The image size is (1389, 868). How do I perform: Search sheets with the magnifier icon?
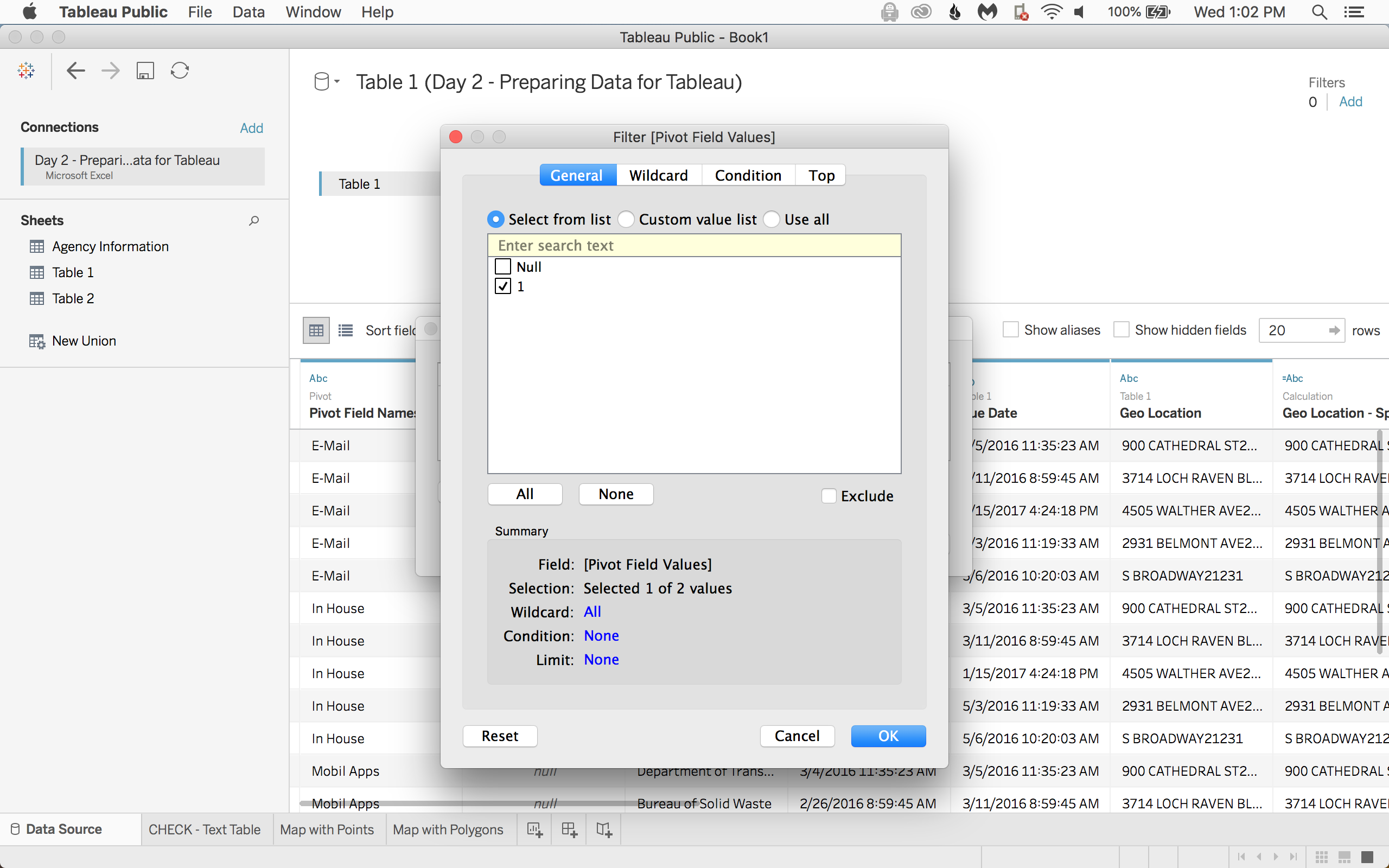click(254, 220)
